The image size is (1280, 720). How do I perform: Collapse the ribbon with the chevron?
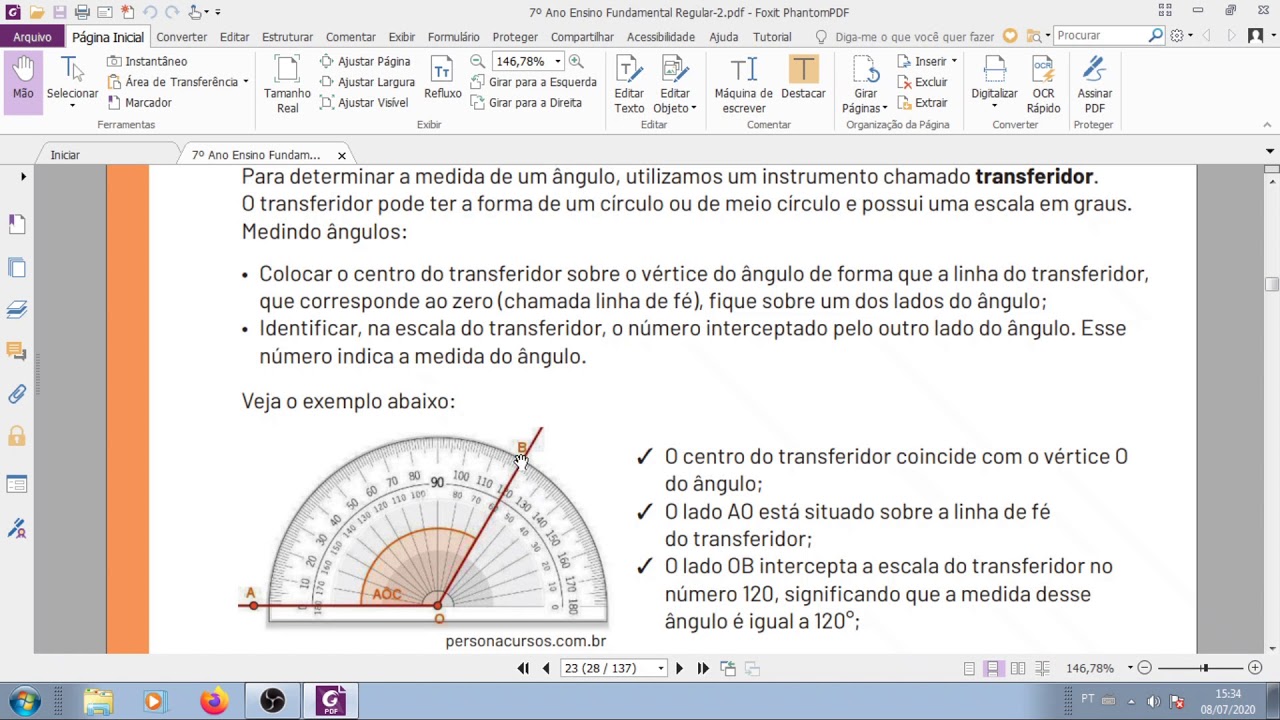tap(1267, 125)
